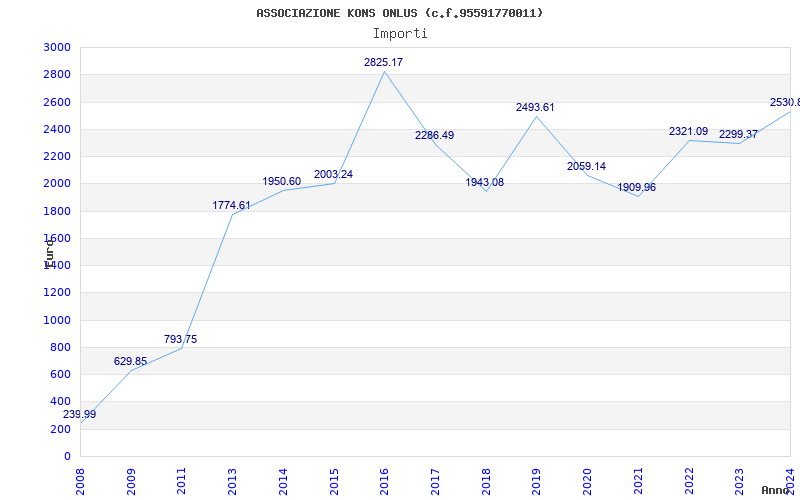The image size is (800, 500).
Task: Click the y-axis value 800
Action: tap(61, 347)
